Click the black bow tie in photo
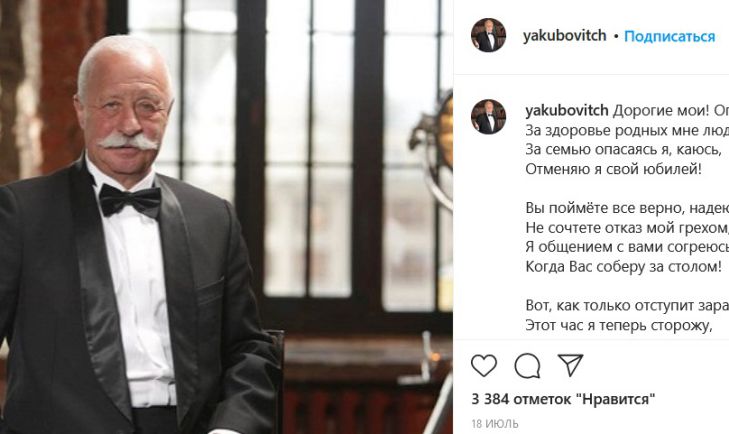Viewport: 729px width, 434px height. (x=130, y=200)
